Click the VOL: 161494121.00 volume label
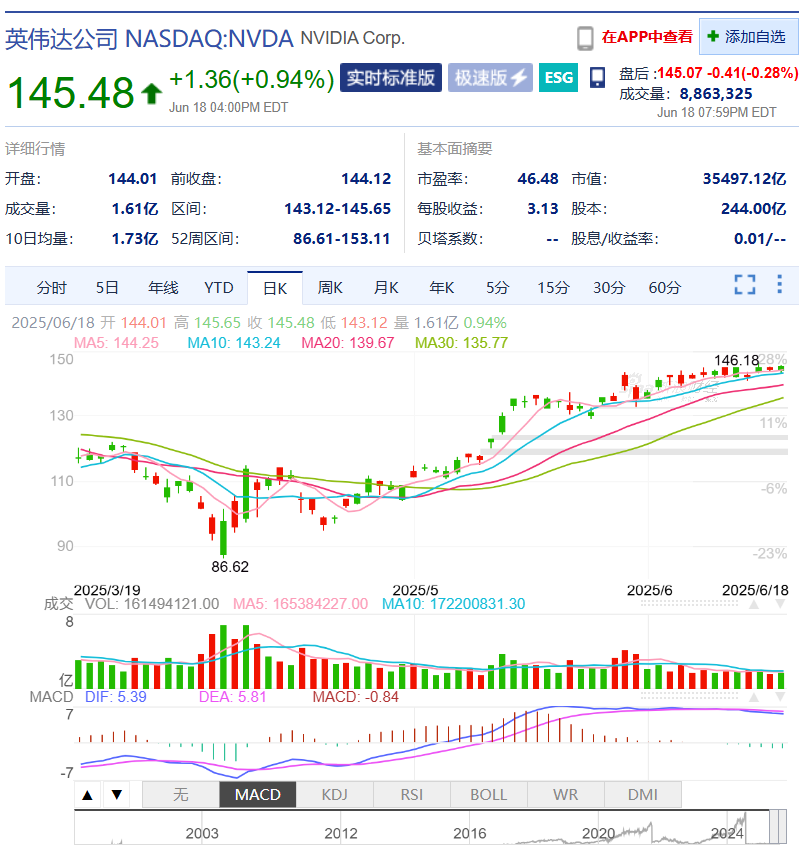Viewport: 812px width, 865px height. point(152,604)
